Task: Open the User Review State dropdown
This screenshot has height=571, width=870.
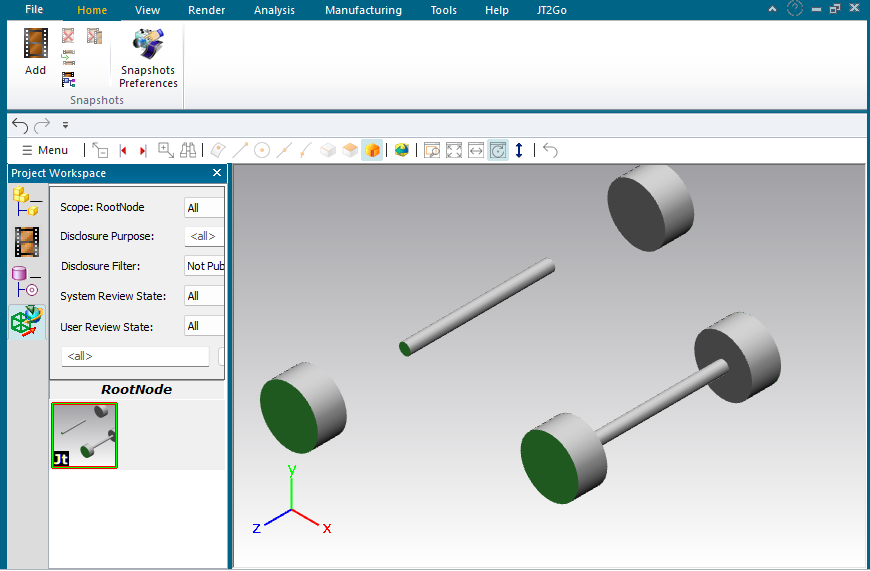Action: pyautogui.click(x=204, y=326)
